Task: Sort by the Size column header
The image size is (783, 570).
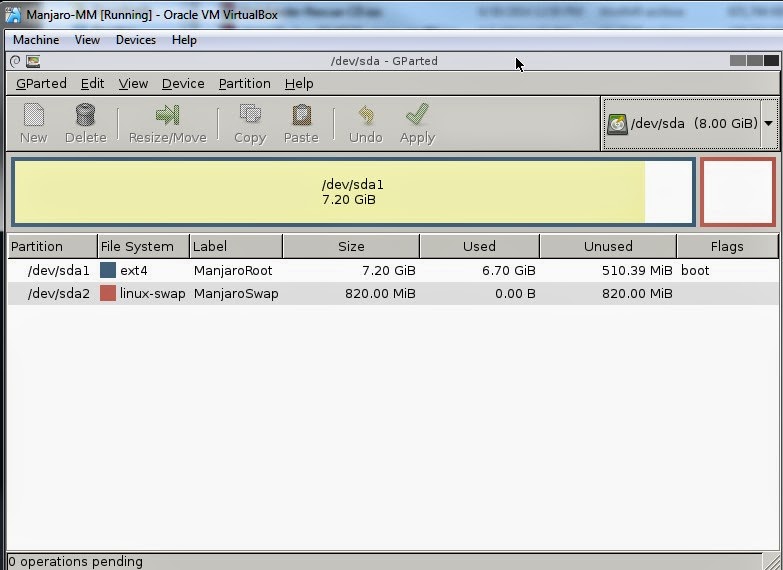Action: pos(351,246)
